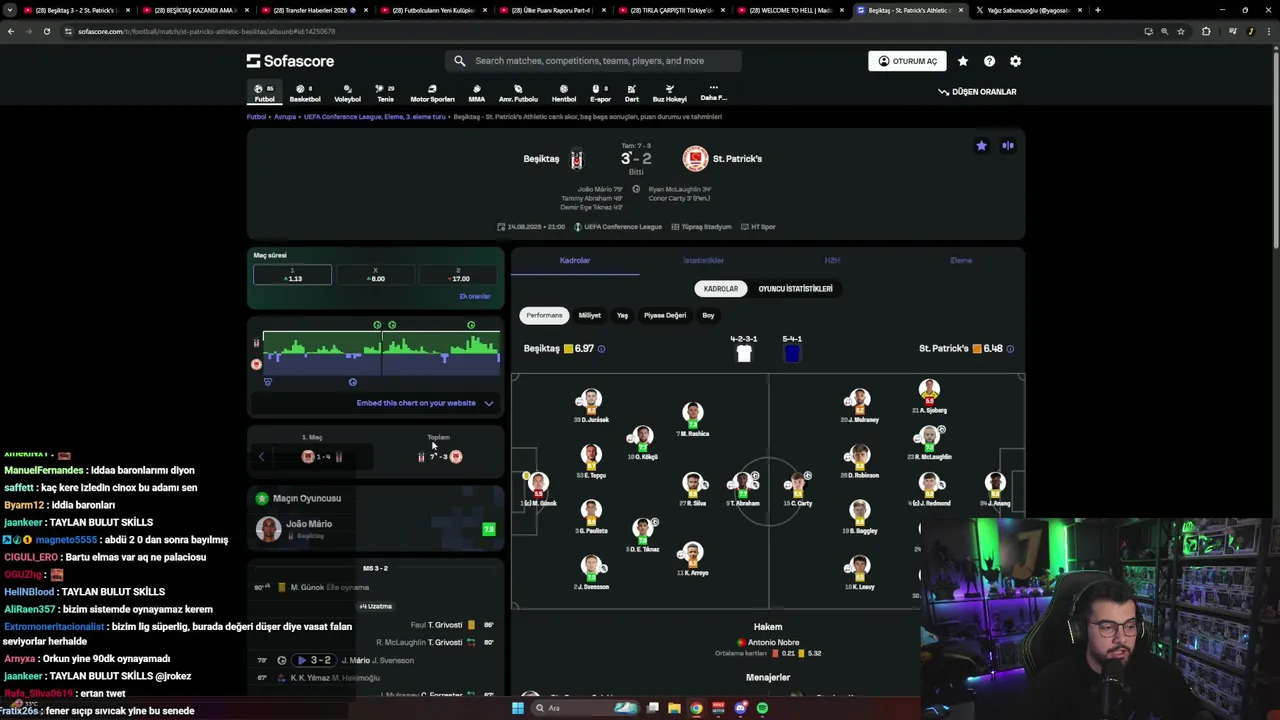Open the Windows Start menu

(x=518, y=708)
